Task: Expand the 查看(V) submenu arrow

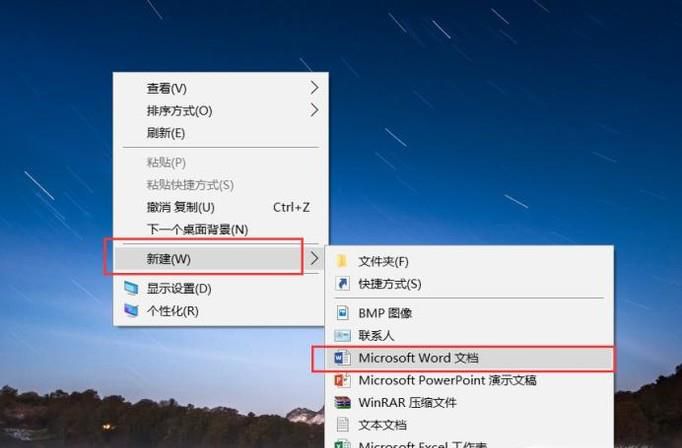Action: [x=314, y=88]
